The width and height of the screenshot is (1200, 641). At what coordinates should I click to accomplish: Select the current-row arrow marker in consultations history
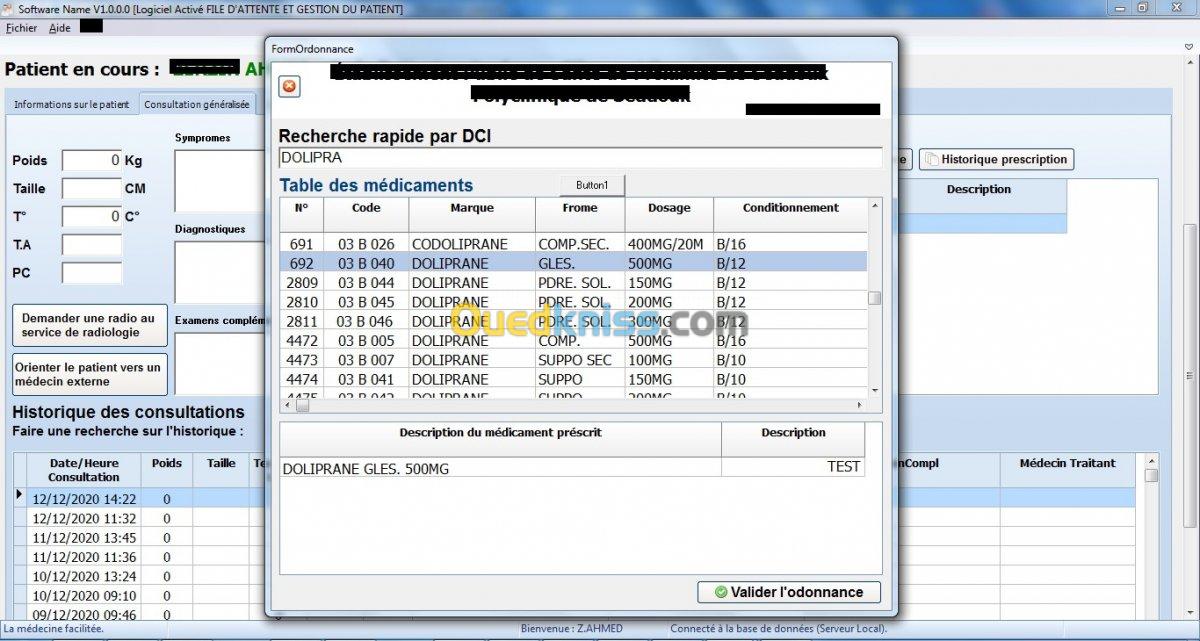(19, 495)
